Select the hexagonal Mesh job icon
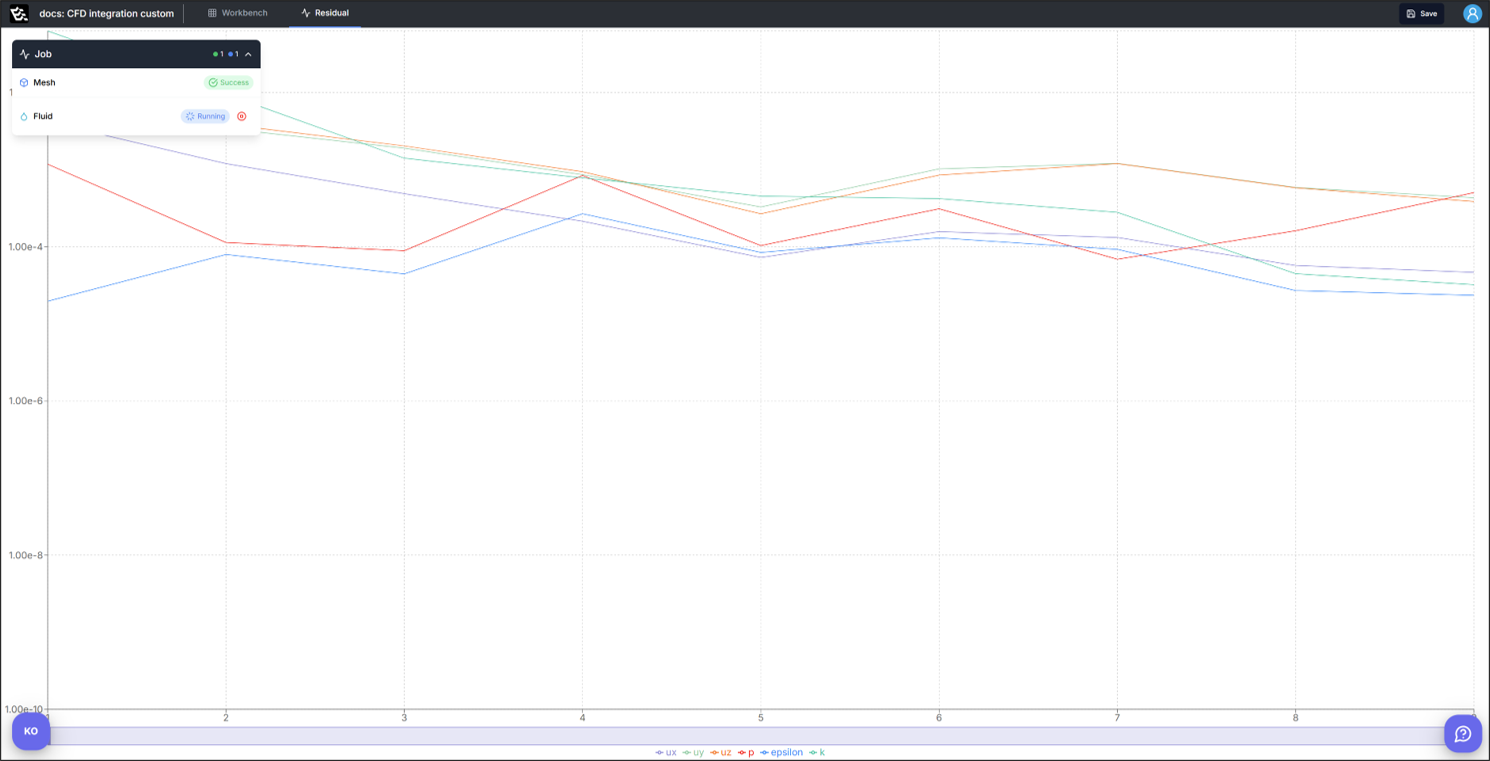This screenshot has width=1490, height=761. tap(24, 82)
